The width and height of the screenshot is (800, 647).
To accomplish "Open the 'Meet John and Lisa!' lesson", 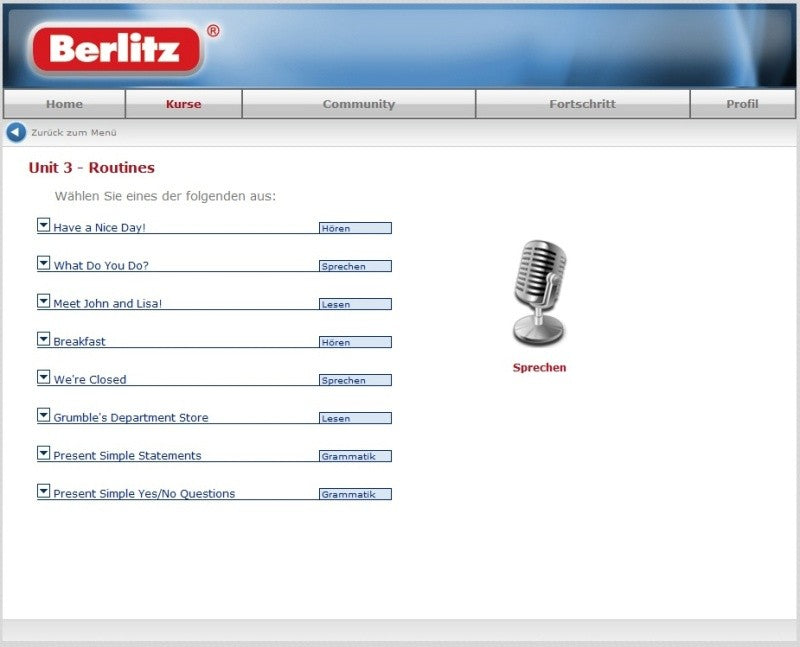I will pyautogui.click(x=108, y=304).
